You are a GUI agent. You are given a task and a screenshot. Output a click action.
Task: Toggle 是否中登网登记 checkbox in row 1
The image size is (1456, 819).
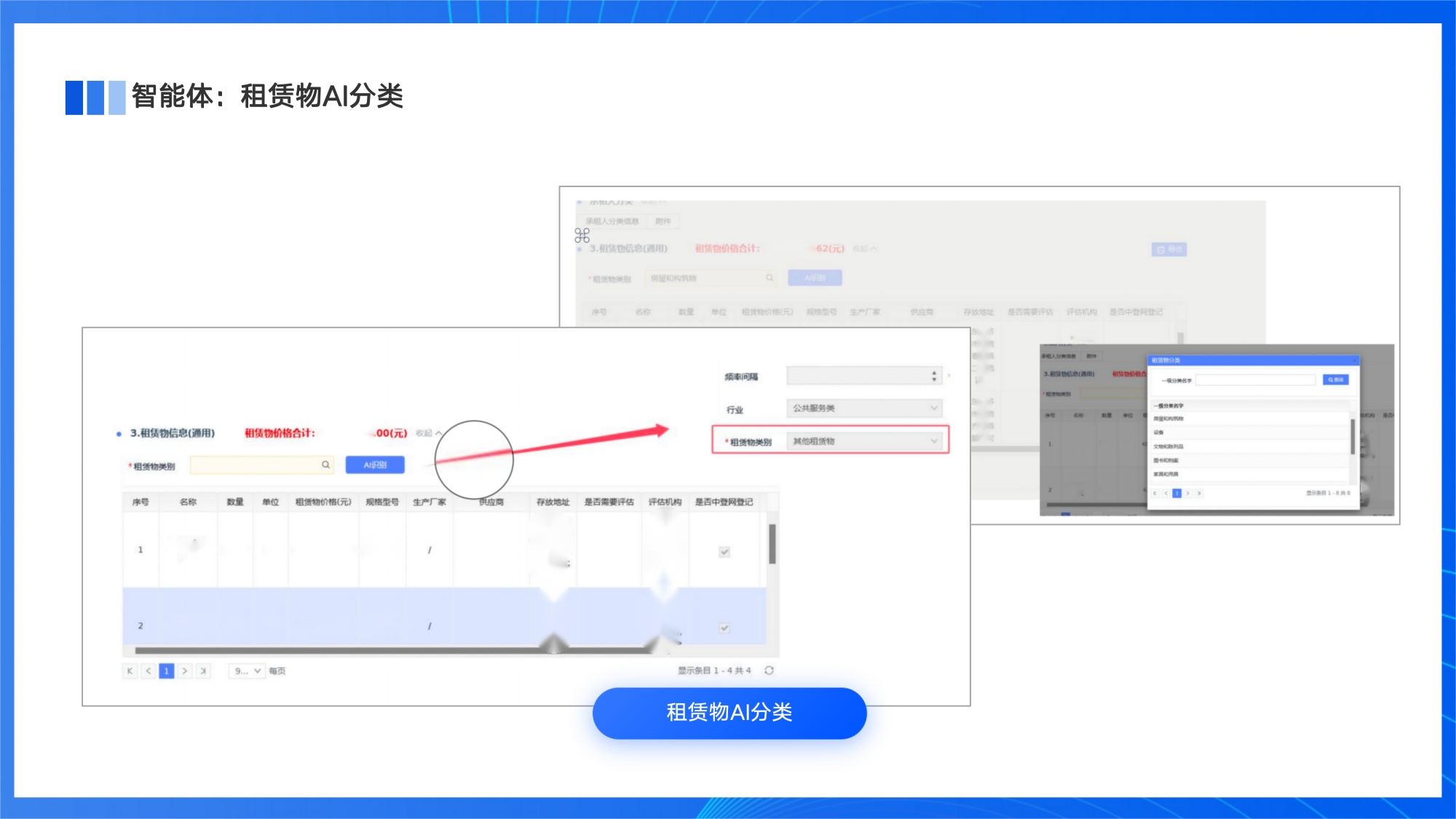724,552
